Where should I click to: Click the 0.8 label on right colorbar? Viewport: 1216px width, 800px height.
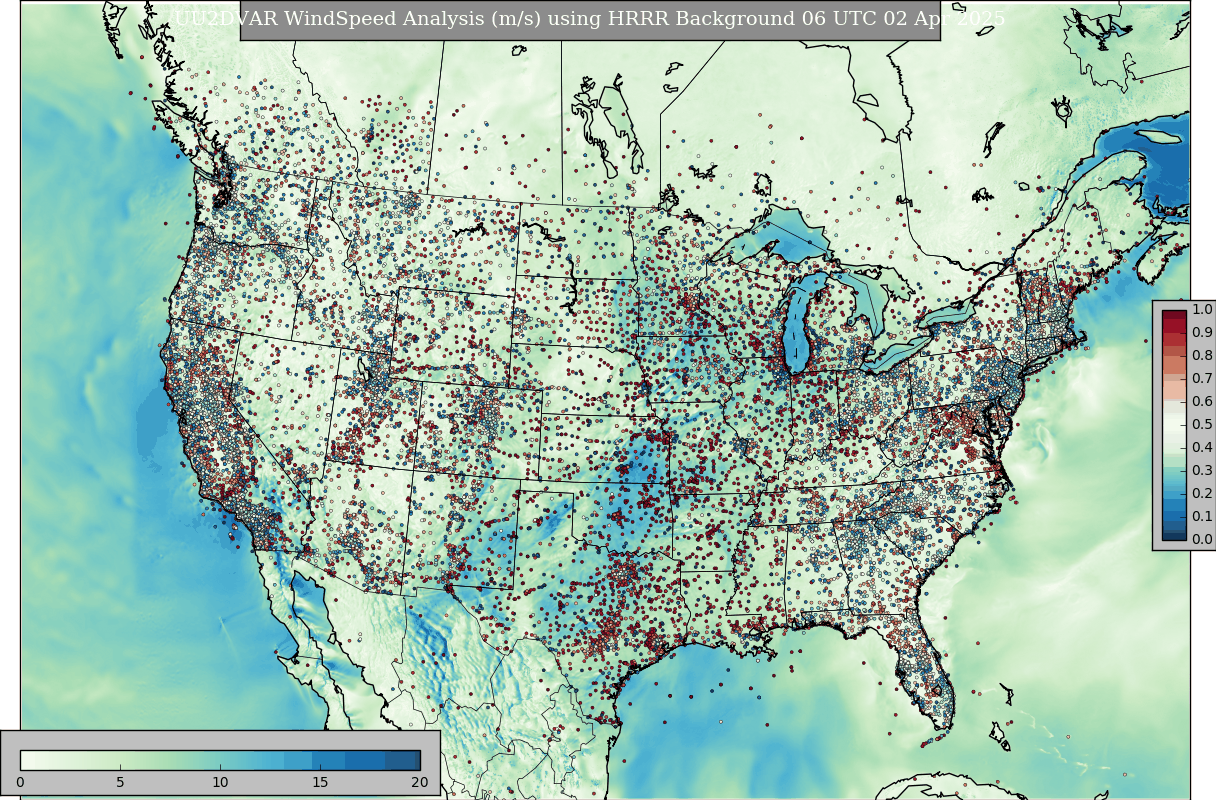1201,355
